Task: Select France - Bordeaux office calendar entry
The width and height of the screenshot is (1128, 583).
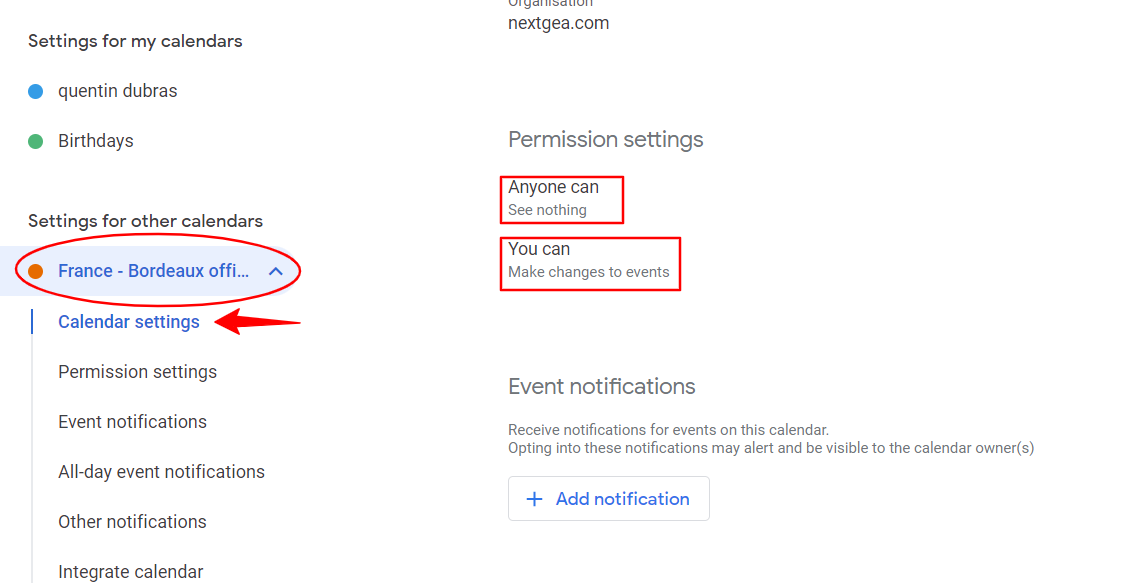Action: (x=153, y=271)
